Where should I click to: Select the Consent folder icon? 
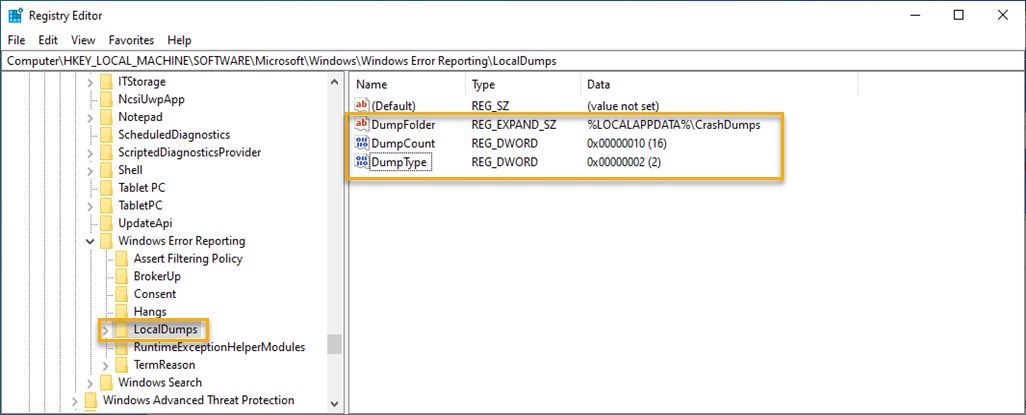point(122,294)
